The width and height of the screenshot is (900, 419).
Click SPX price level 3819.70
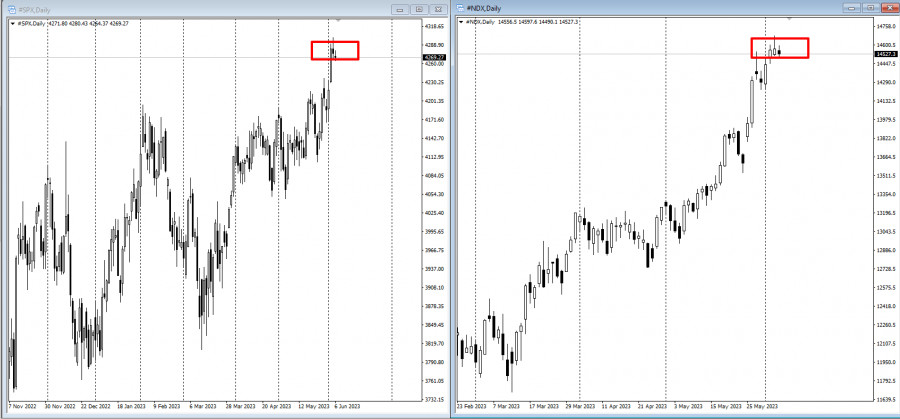(435, 343)
